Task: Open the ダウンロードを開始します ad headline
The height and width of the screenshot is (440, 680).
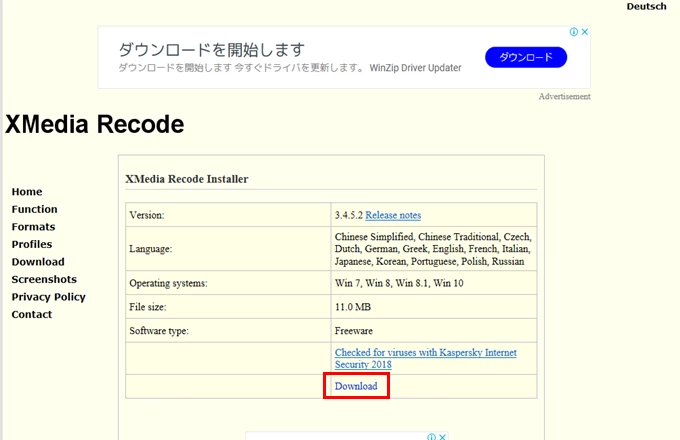Action: coord(212,49)
